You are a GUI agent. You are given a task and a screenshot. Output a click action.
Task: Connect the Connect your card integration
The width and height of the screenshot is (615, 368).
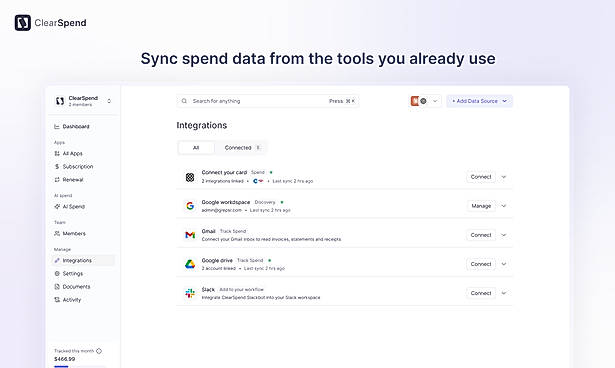[481, 177]
